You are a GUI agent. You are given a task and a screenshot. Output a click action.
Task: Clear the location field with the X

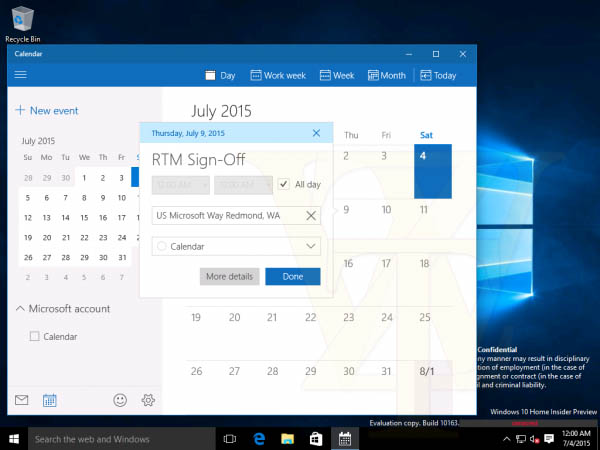[x=310, y=215]
